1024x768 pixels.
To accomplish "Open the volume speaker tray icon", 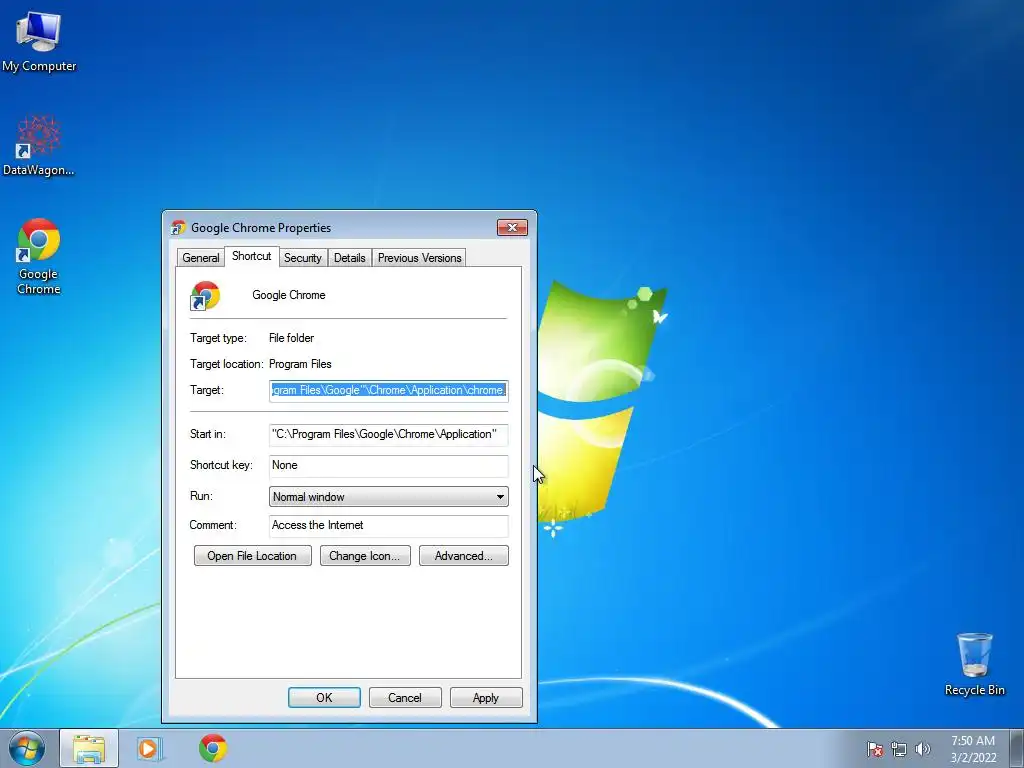I will pyautogui.click(x=922, y=749).
